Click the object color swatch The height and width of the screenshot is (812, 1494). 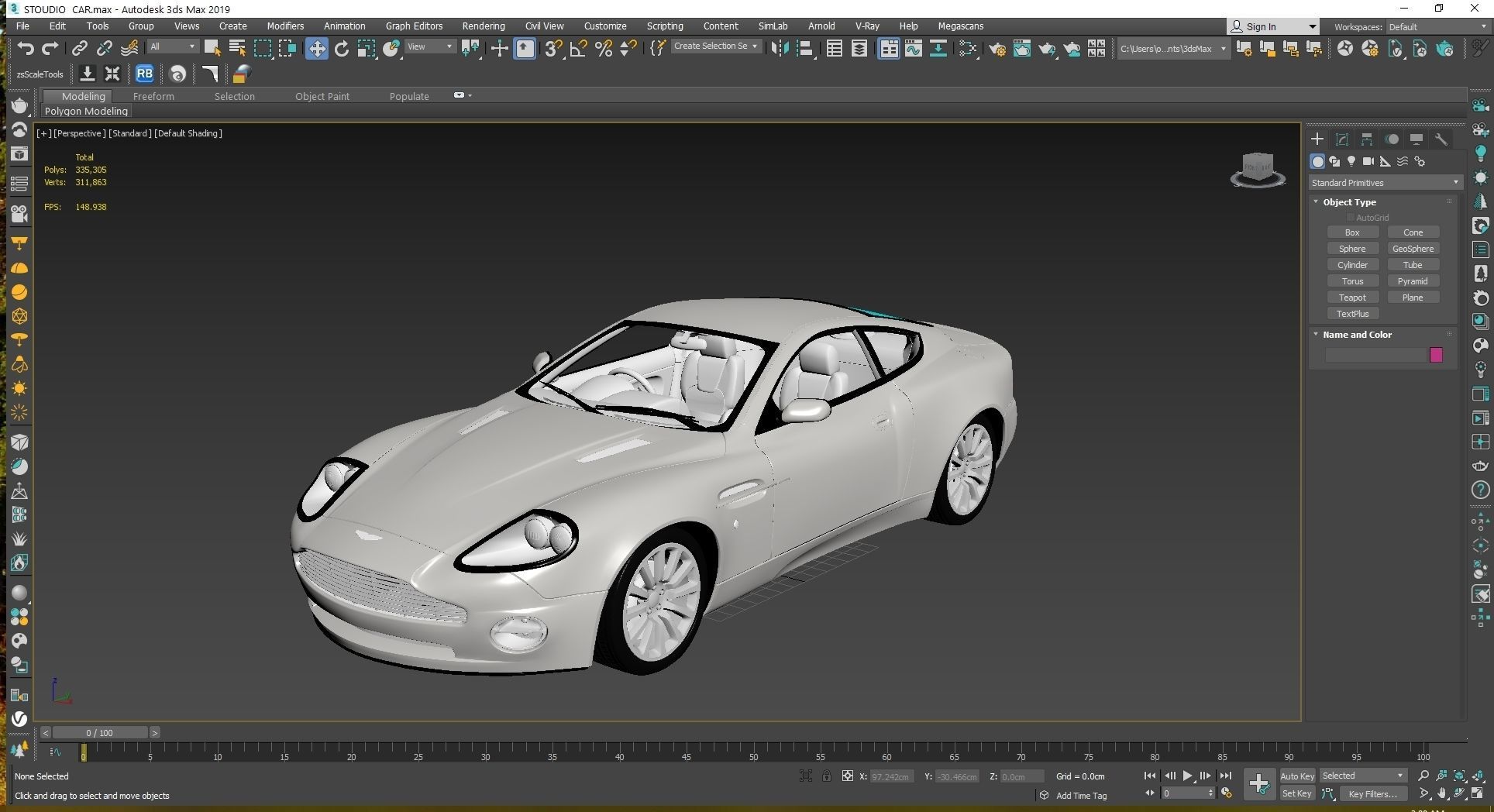pos(1436,355)
